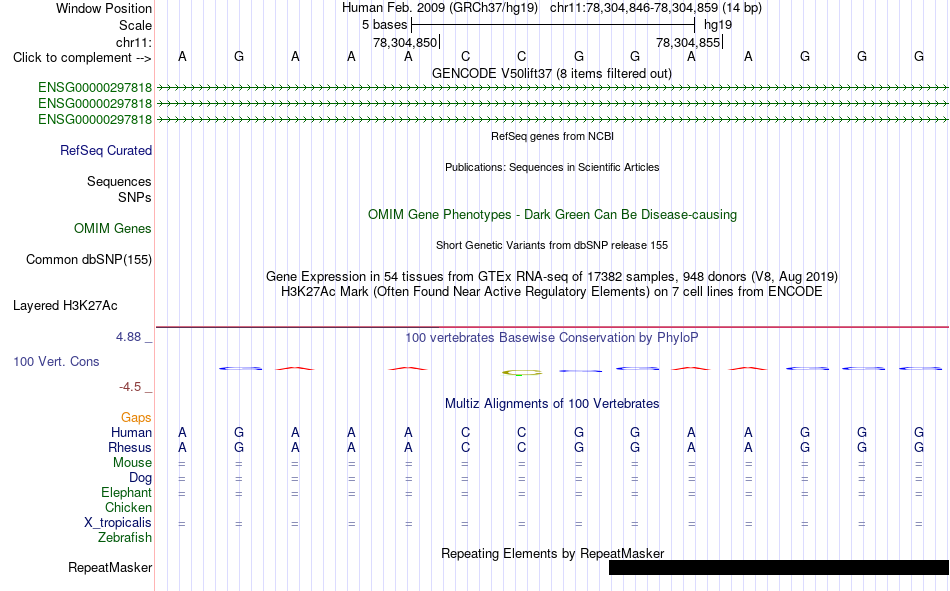Click the H3K27Ac Mark ENCODE track title

[x=552, y=292]
